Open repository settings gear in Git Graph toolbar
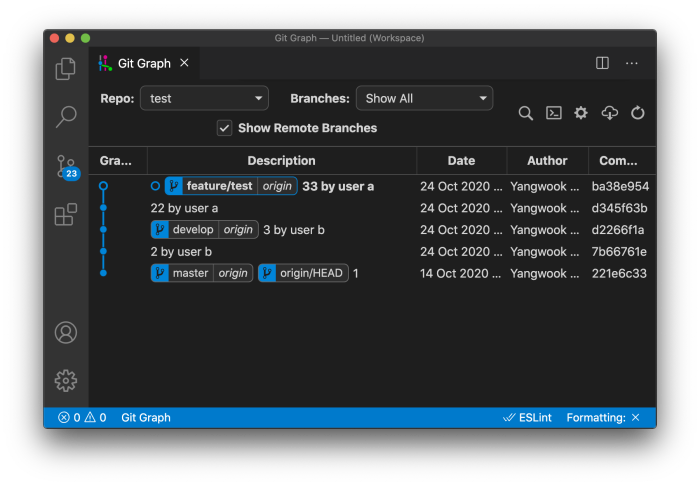Image resolution: width=700 pixels, height=486 pixels. [x=581, y=113]
